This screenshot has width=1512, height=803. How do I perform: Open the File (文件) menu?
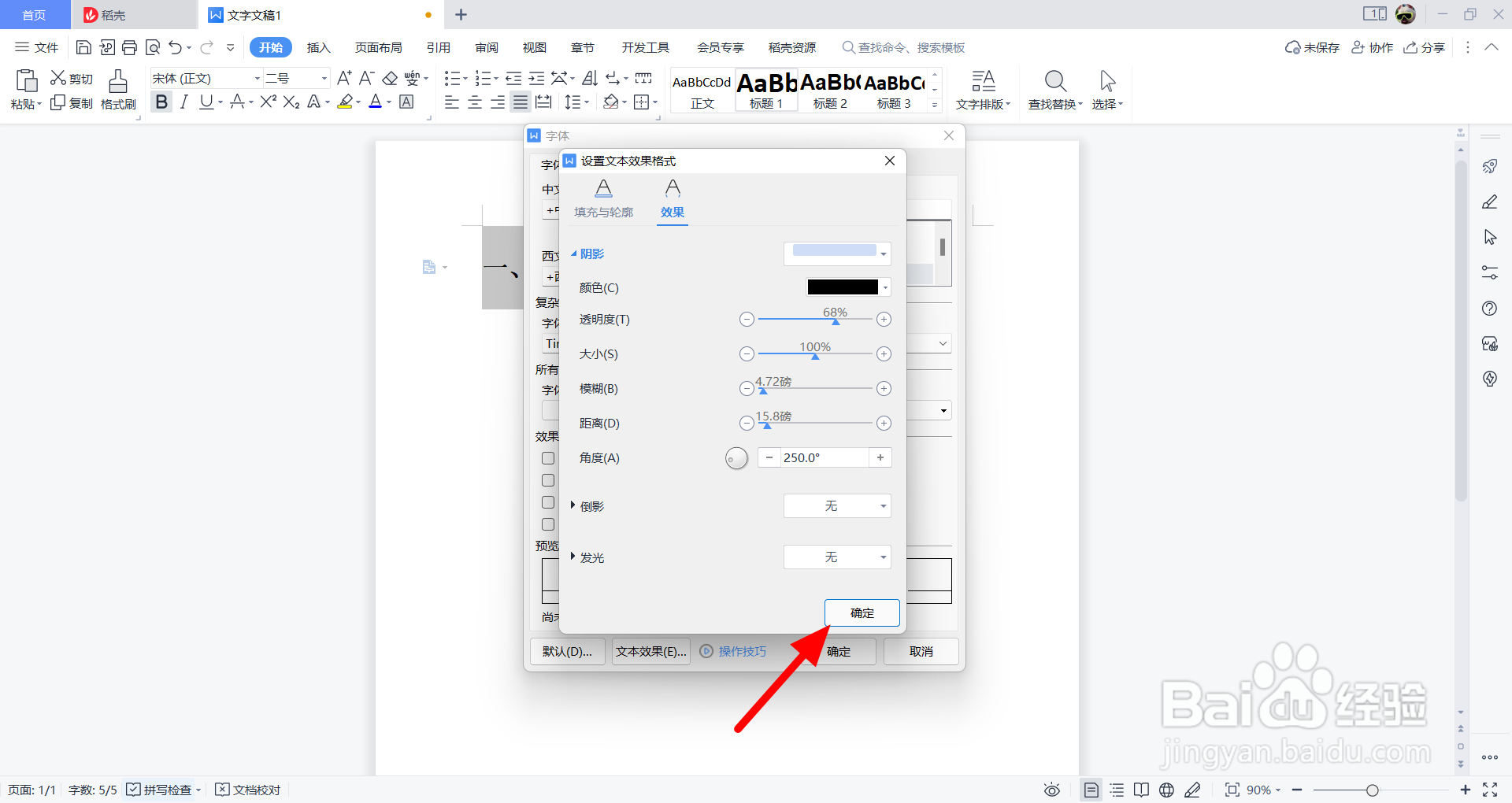pos(37,48)
